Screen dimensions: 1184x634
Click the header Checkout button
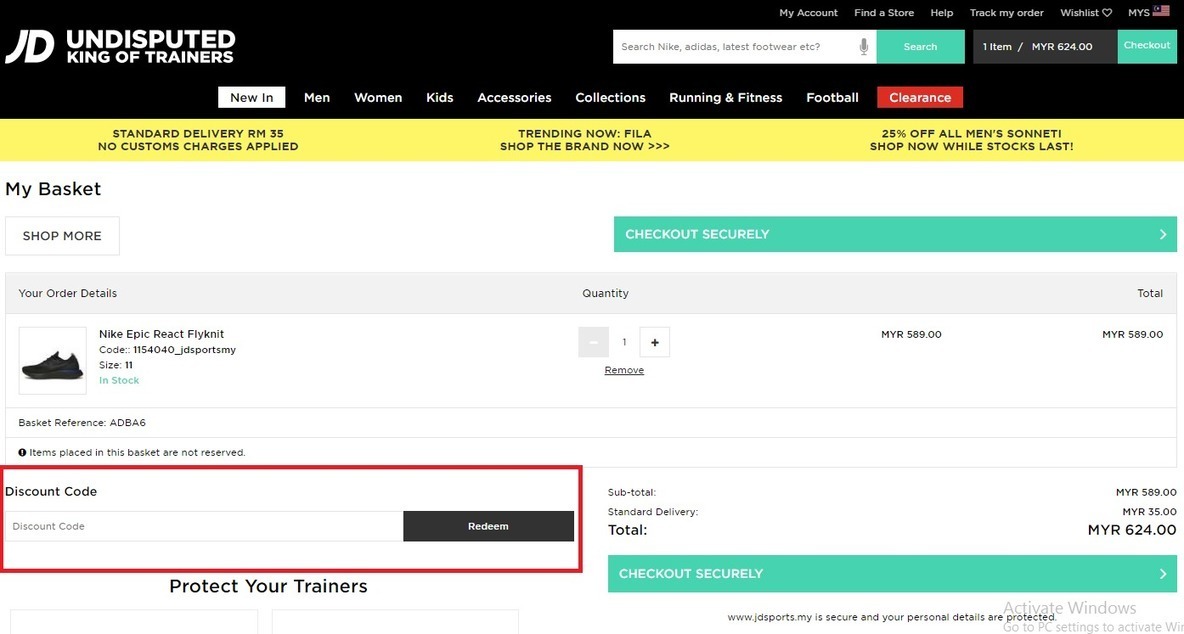pyautogui.click(x=1146, y=46)
